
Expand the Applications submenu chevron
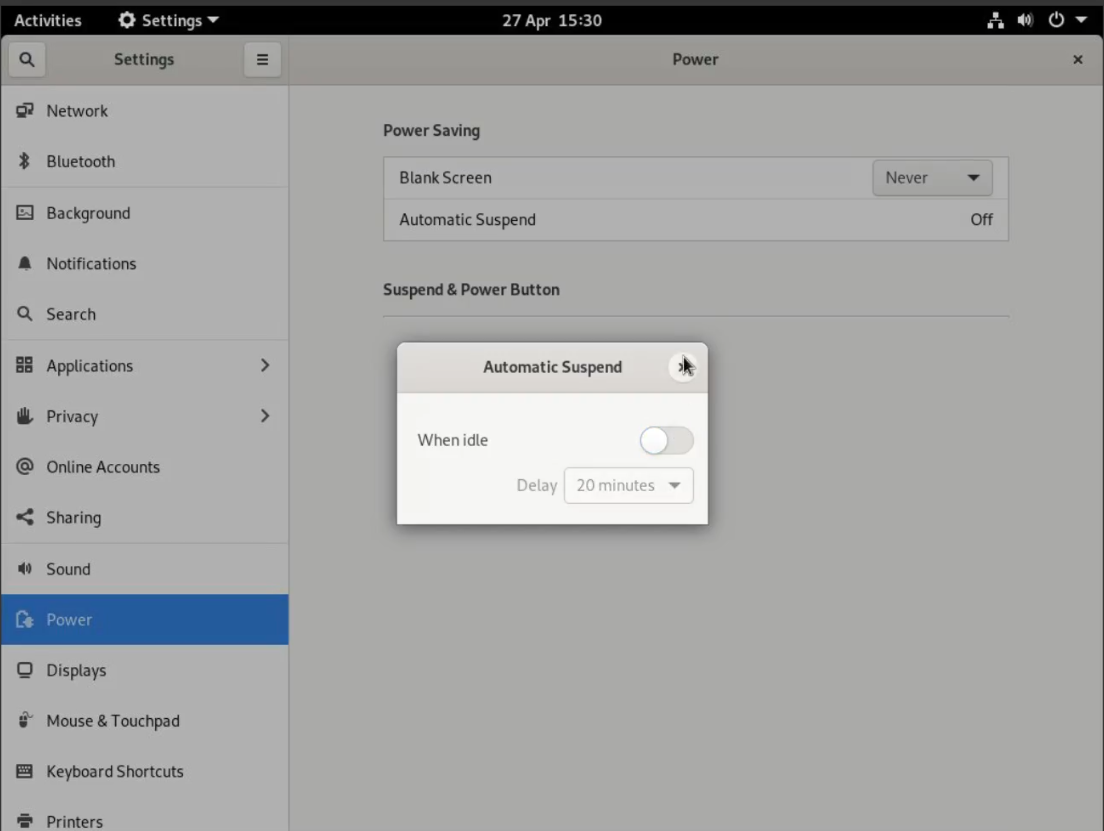[x=265, y=366]
